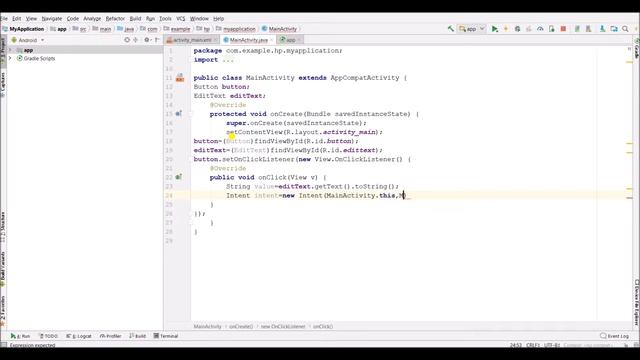Click the CRLF line separator status entry
The image size is (640, 360).
pyautogui.click(x=533, y=345)
